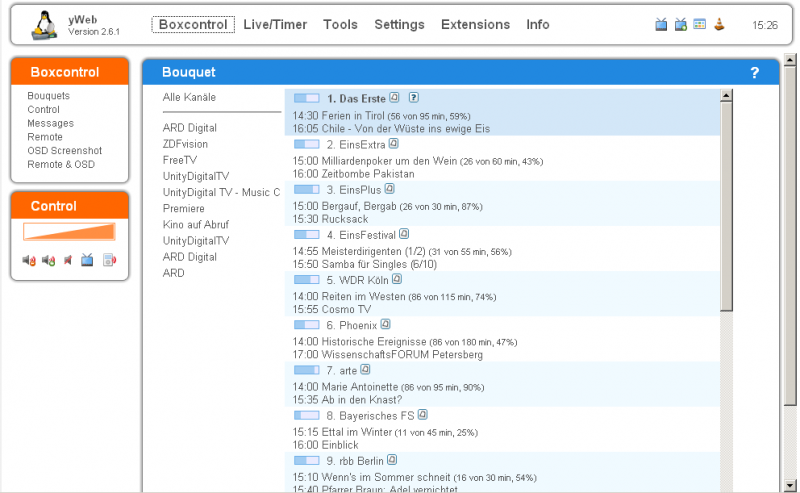
Task: Zap to channel 3. EinsPlus
Action: (x=354, y=190)
